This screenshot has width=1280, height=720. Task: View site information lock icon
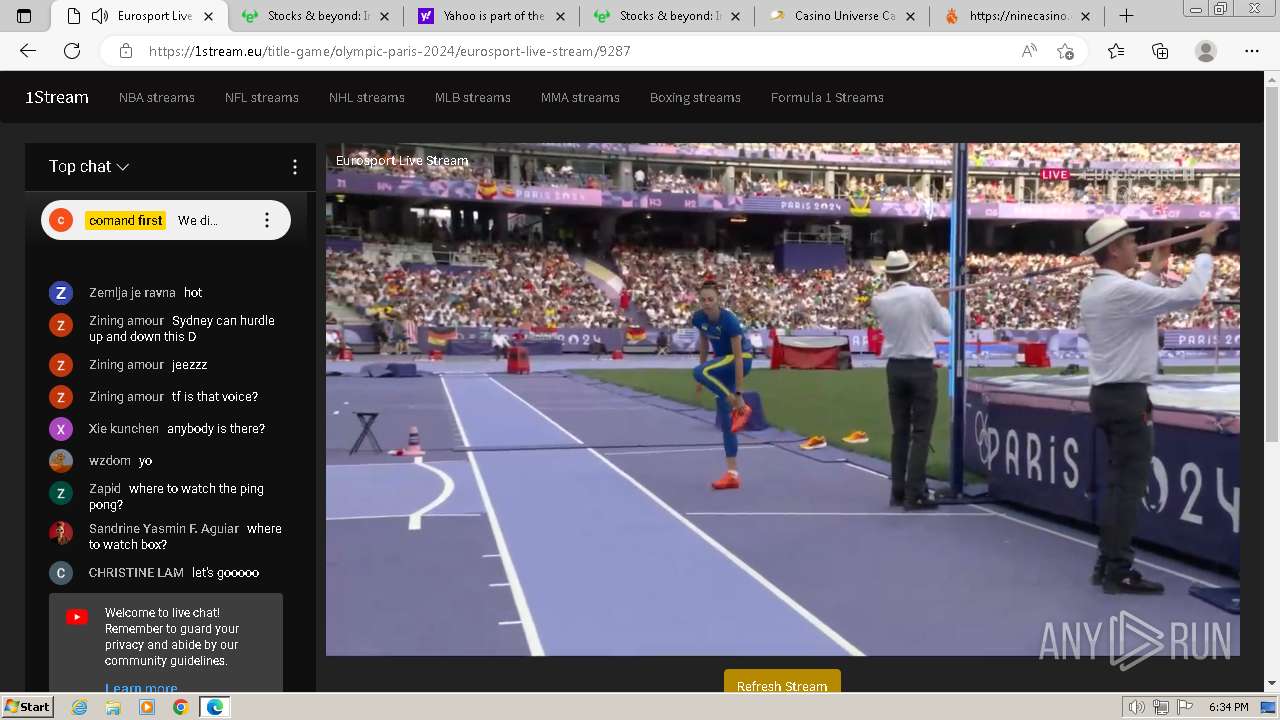click(x=125, y=51)
